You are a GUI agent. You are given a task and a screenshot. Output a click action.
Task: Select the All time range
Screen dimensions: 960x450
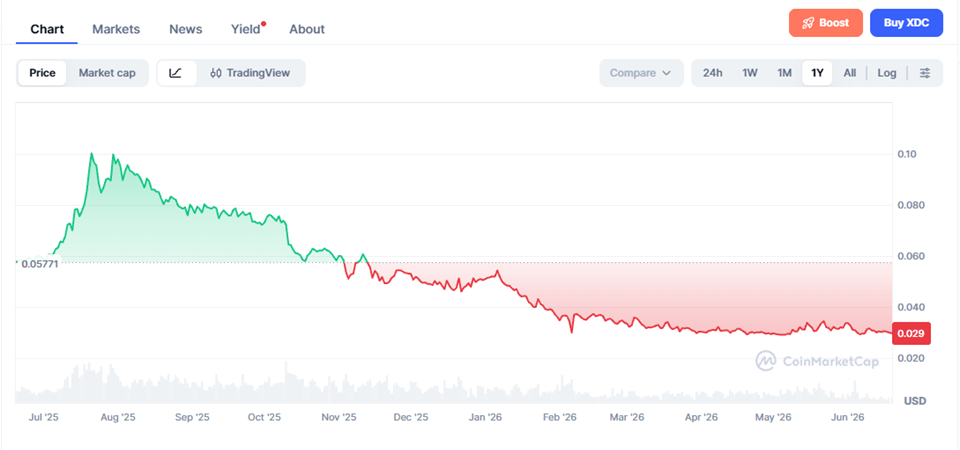850,73
